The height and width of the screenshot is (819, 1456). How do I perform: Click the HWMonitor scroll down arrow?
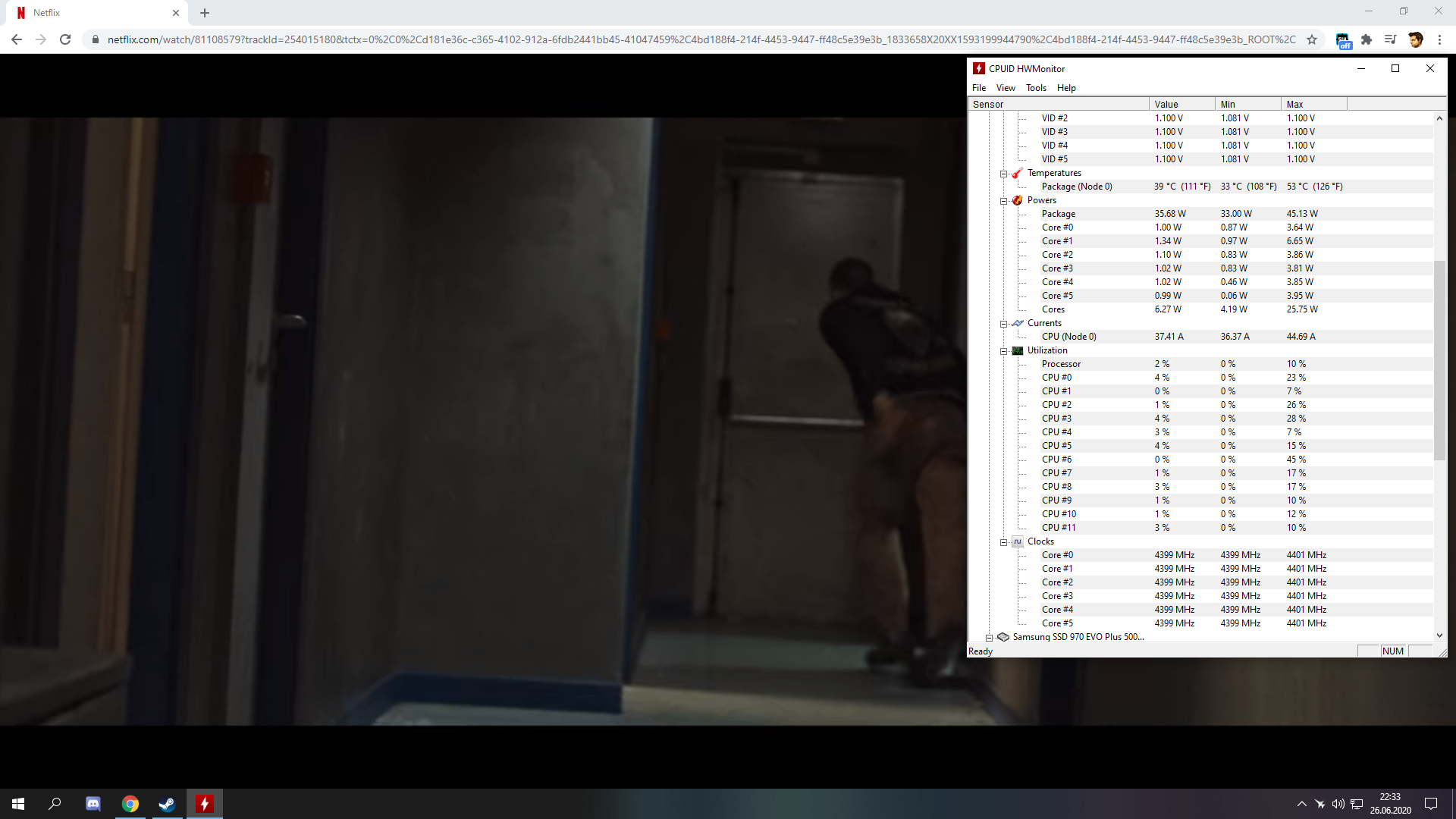1439,635
